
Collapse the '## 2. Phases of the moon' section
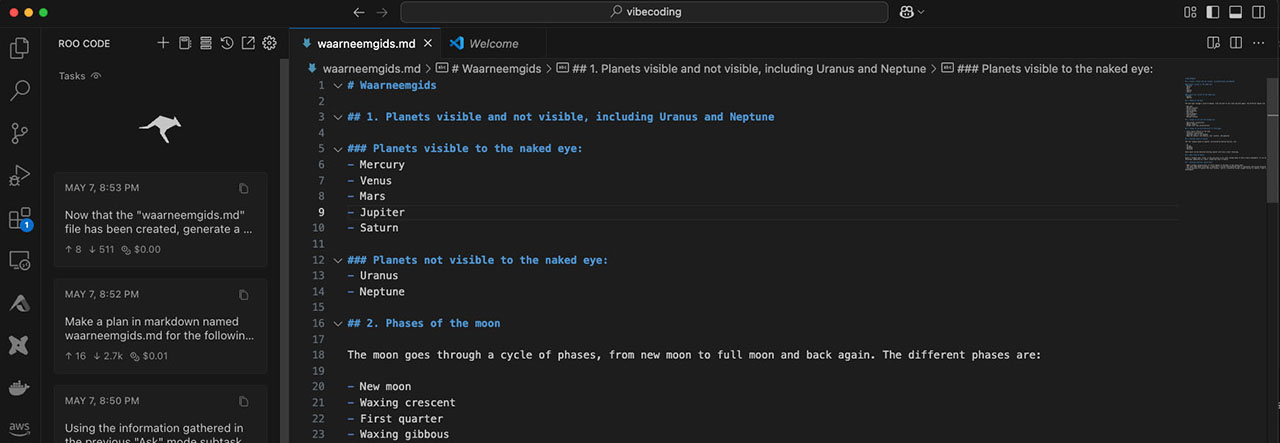[x=337, y=324]
